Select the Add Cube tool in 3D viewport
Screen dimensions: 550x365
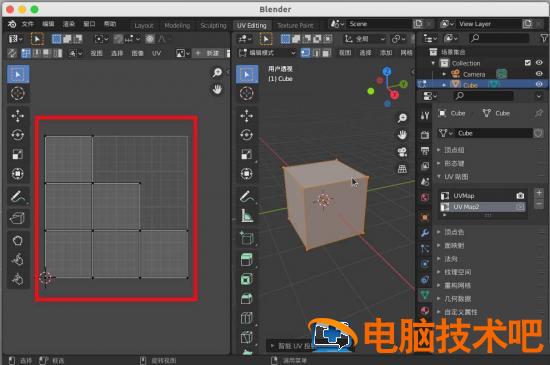[247, 239]
